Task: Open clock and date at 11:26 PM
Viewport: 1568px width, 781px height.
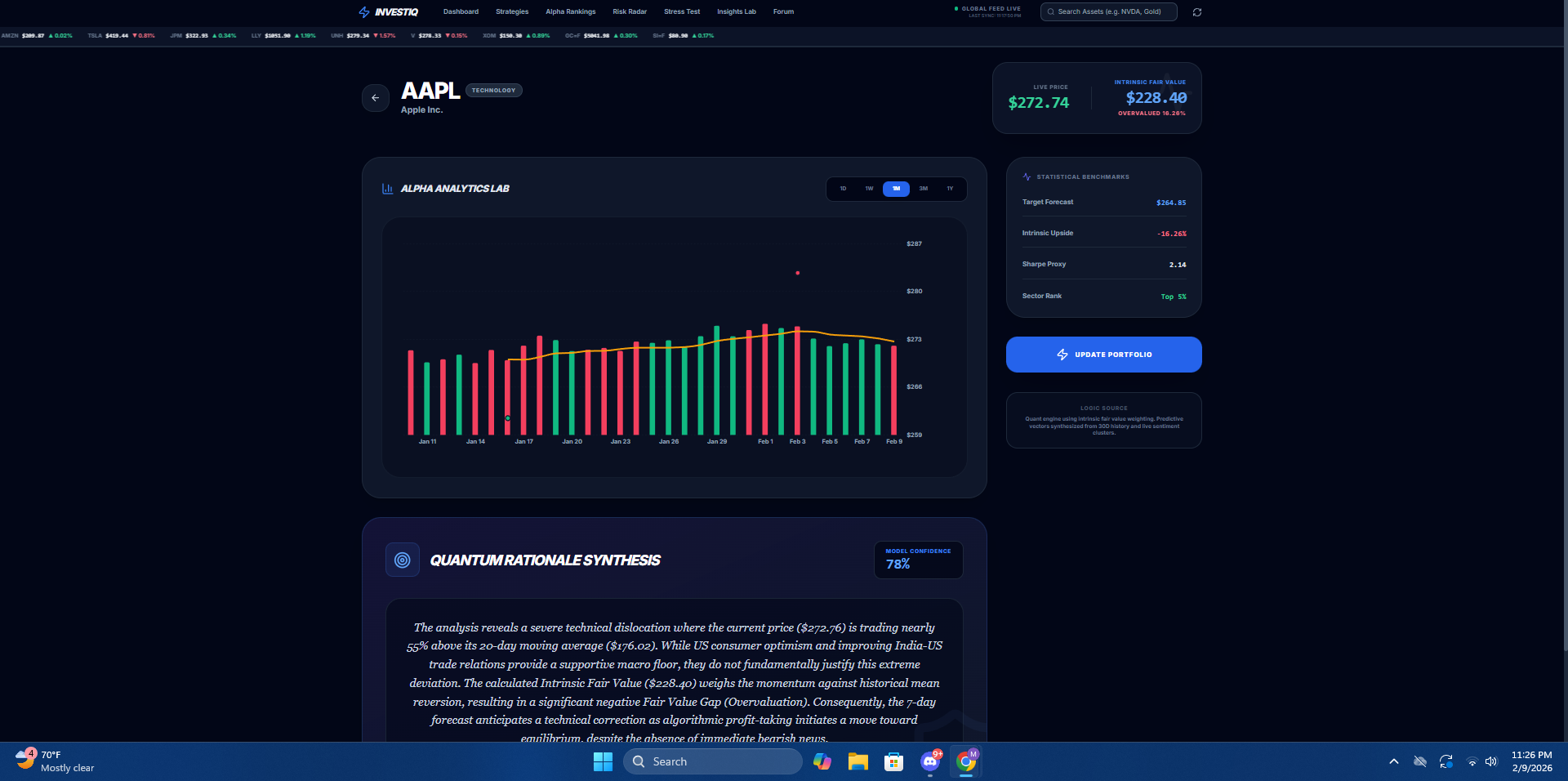Action: point(1531,761)
